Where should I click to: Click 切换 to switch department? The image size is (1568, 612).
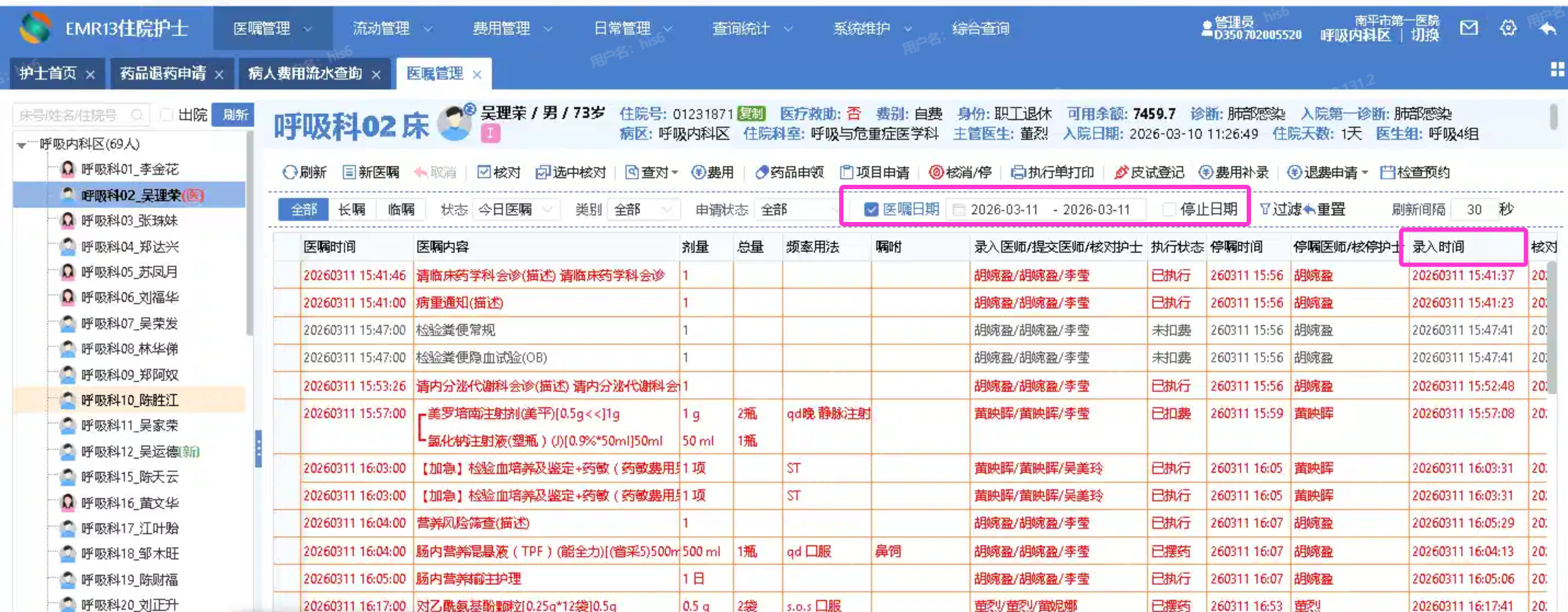coord(1425,35)
